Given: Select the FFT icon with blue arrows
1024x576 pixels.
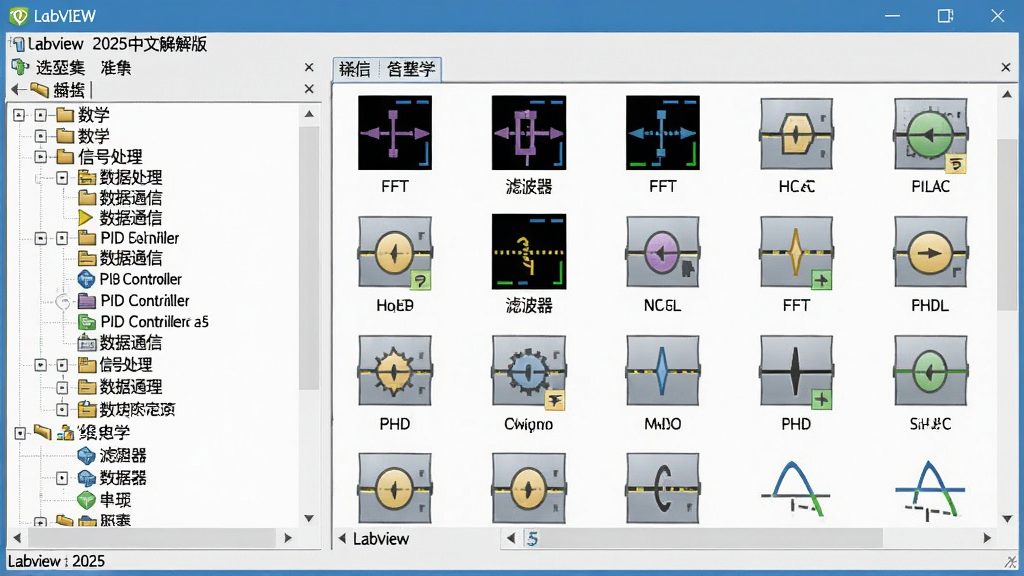Looking at the screenshot, I should (662, 133).
